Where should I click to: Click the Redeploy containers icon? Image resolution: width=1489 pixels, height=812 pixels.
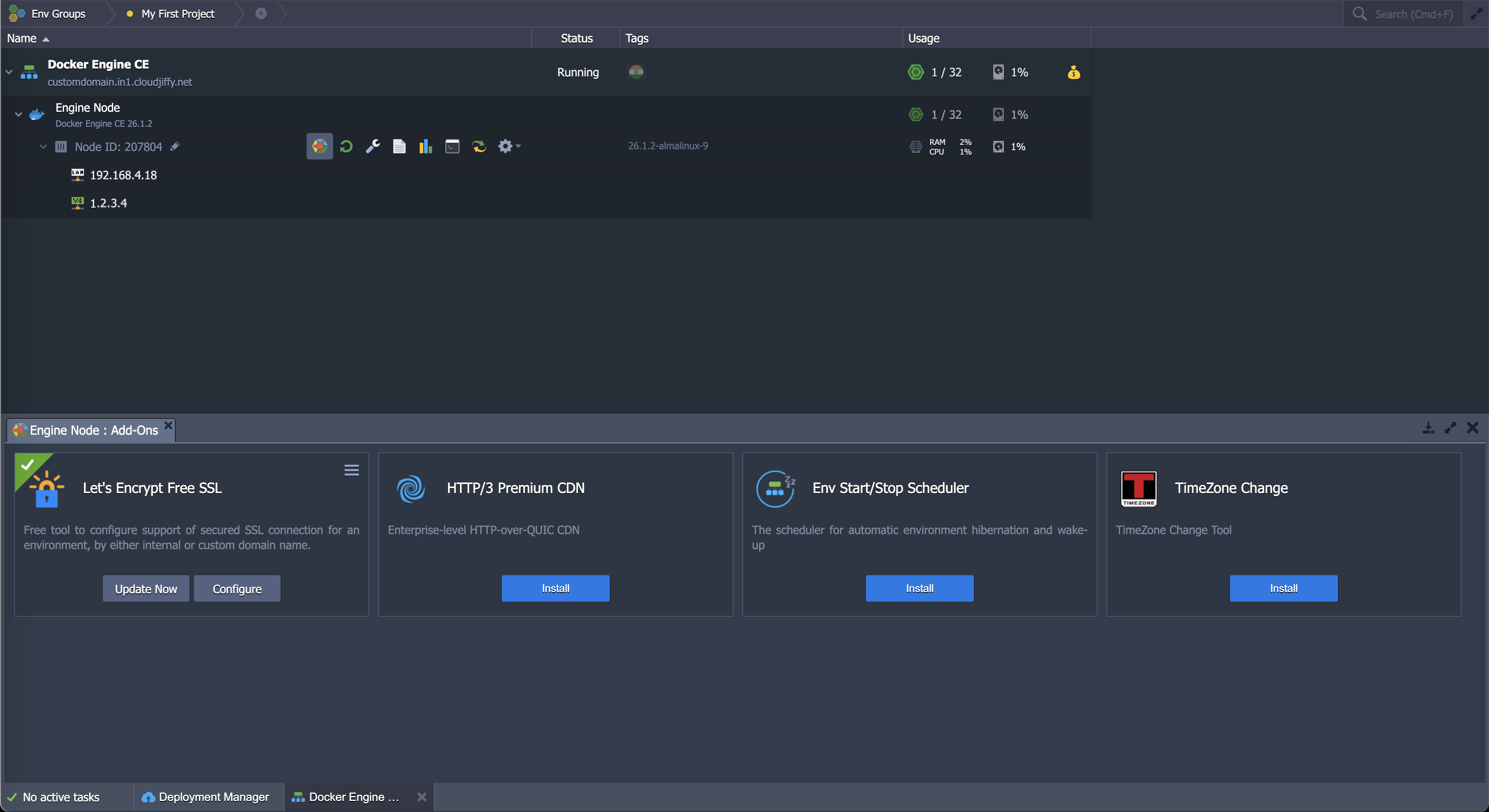[479, 146]
